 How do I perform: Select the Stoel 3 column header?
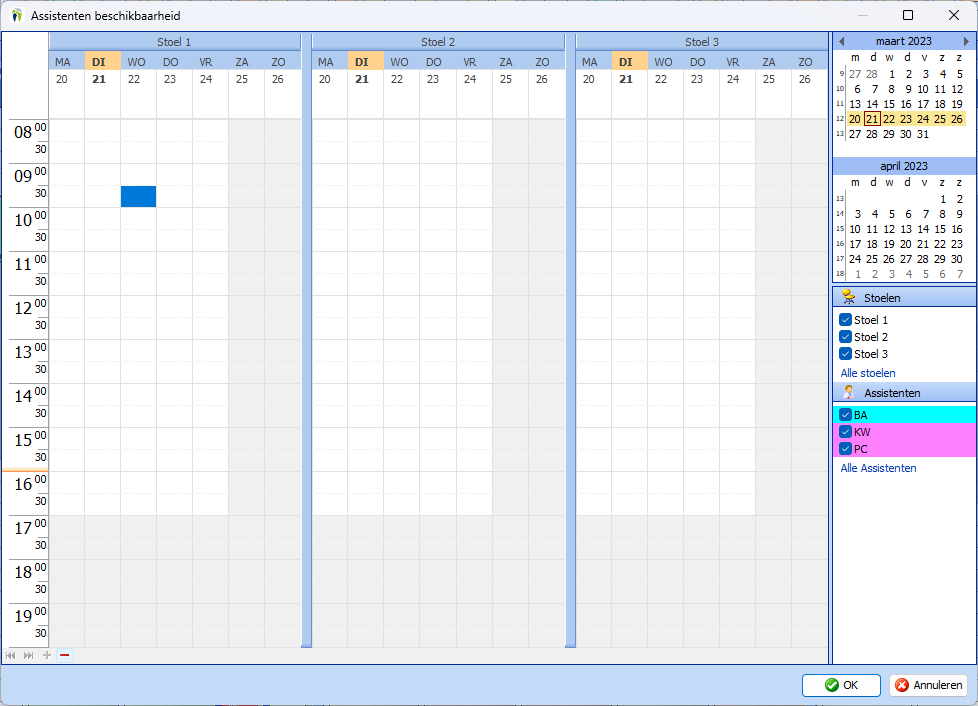[x=701, y=42]
